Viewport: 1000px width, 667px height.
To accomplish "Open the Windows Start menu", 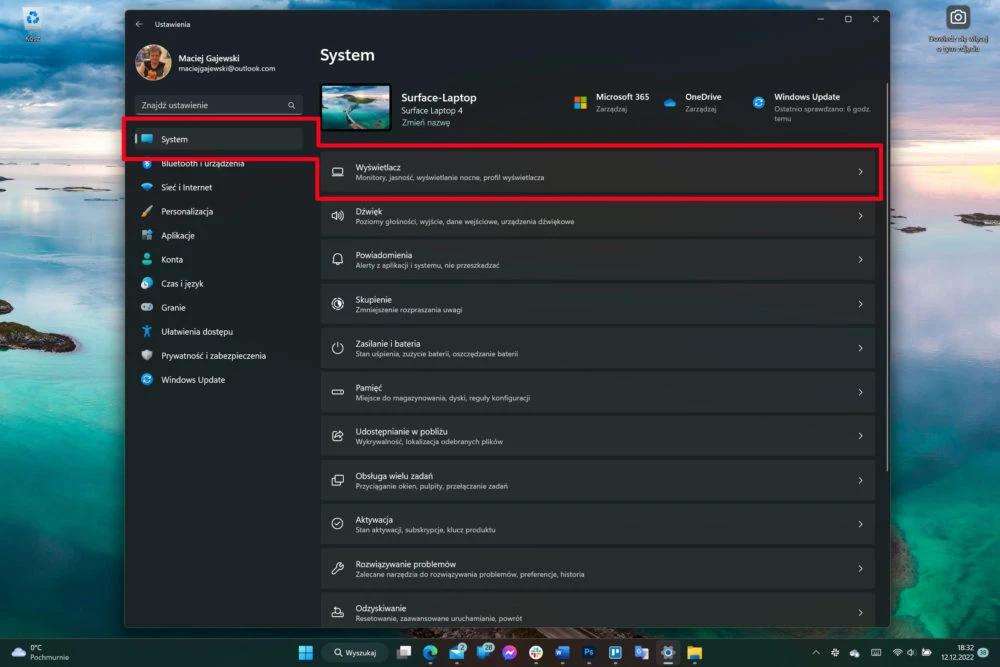I will click(306, 652).
